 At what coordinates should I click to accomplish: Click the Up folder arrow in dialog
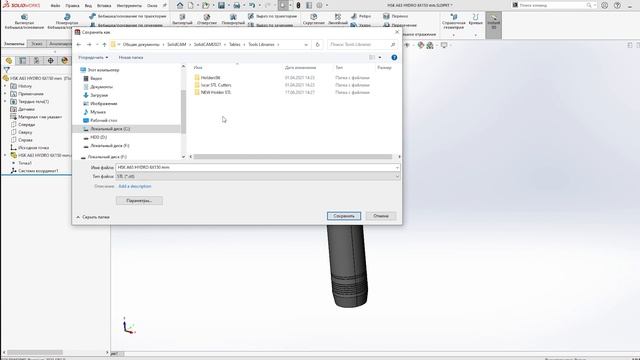pyautogui.click(x=104, y=44)
